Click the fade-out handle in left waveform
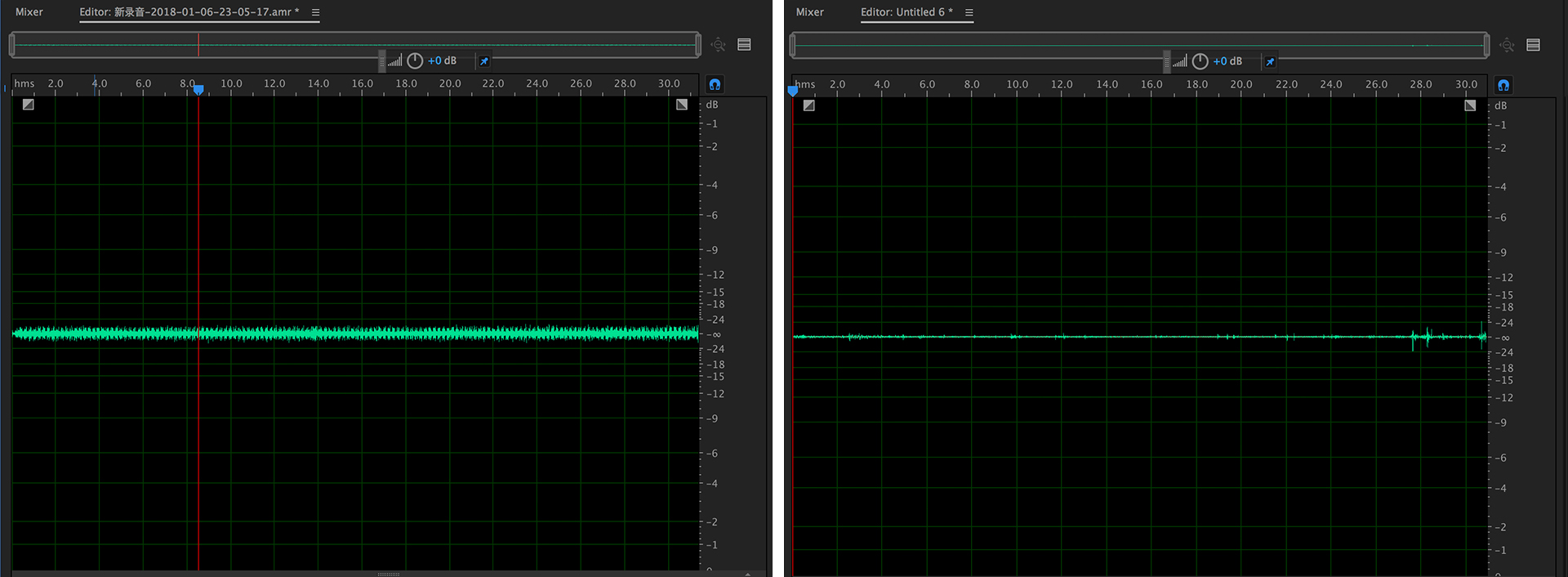Image resolution: width=1568 pixels, height=577 pixels. [682, 105]
